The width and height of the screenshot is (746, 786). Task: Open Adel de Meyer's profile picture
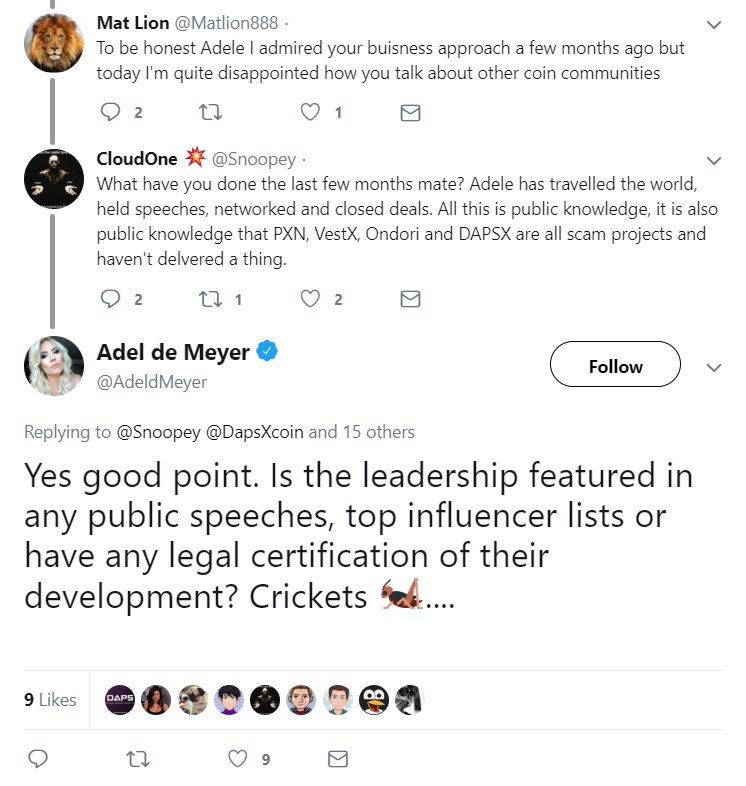pos(53,366)
